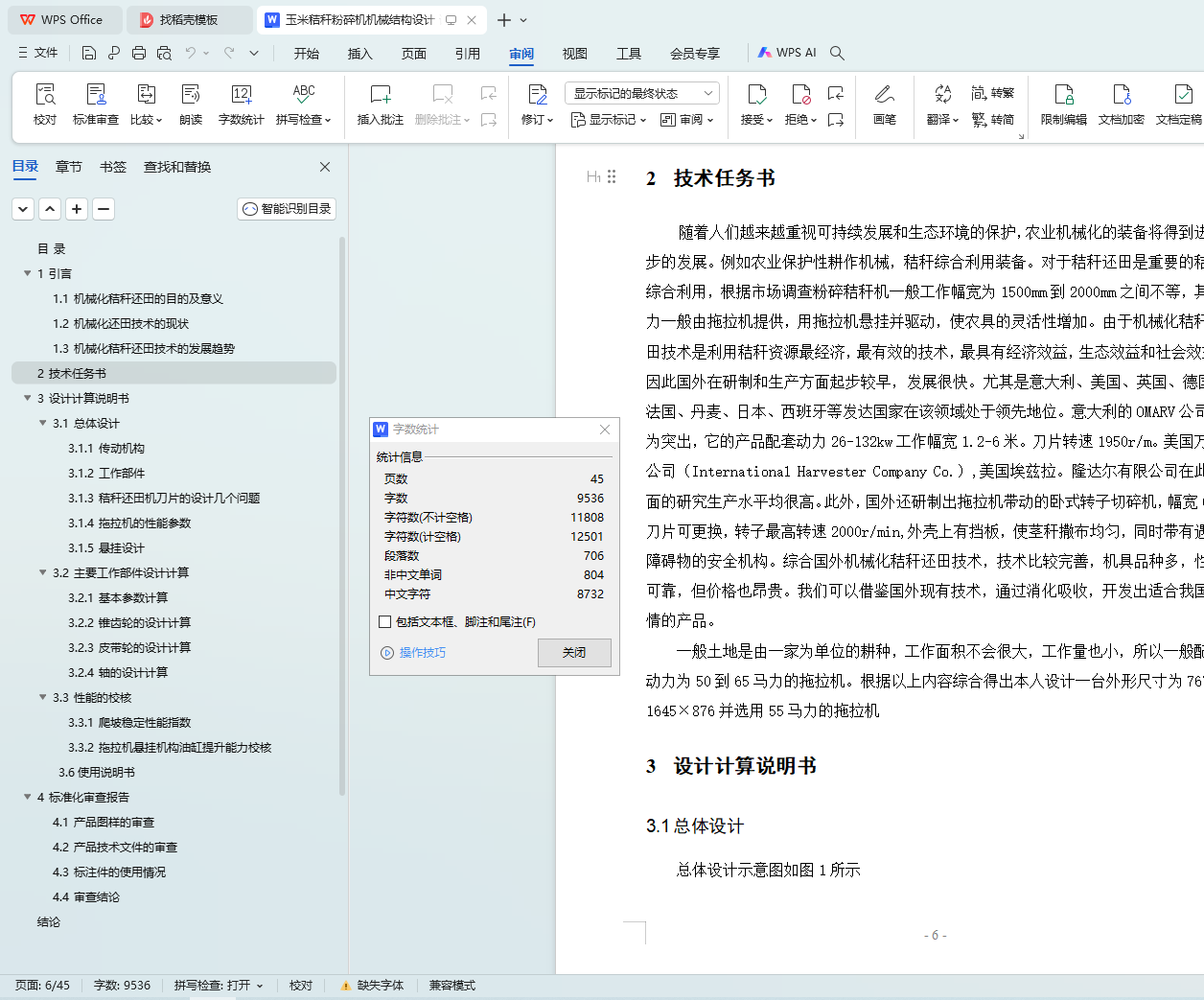Jump to 3.2.4 轴的设计计算 heading
This screenshot has width=1204, height=1000.
click(x=117, y=672)
